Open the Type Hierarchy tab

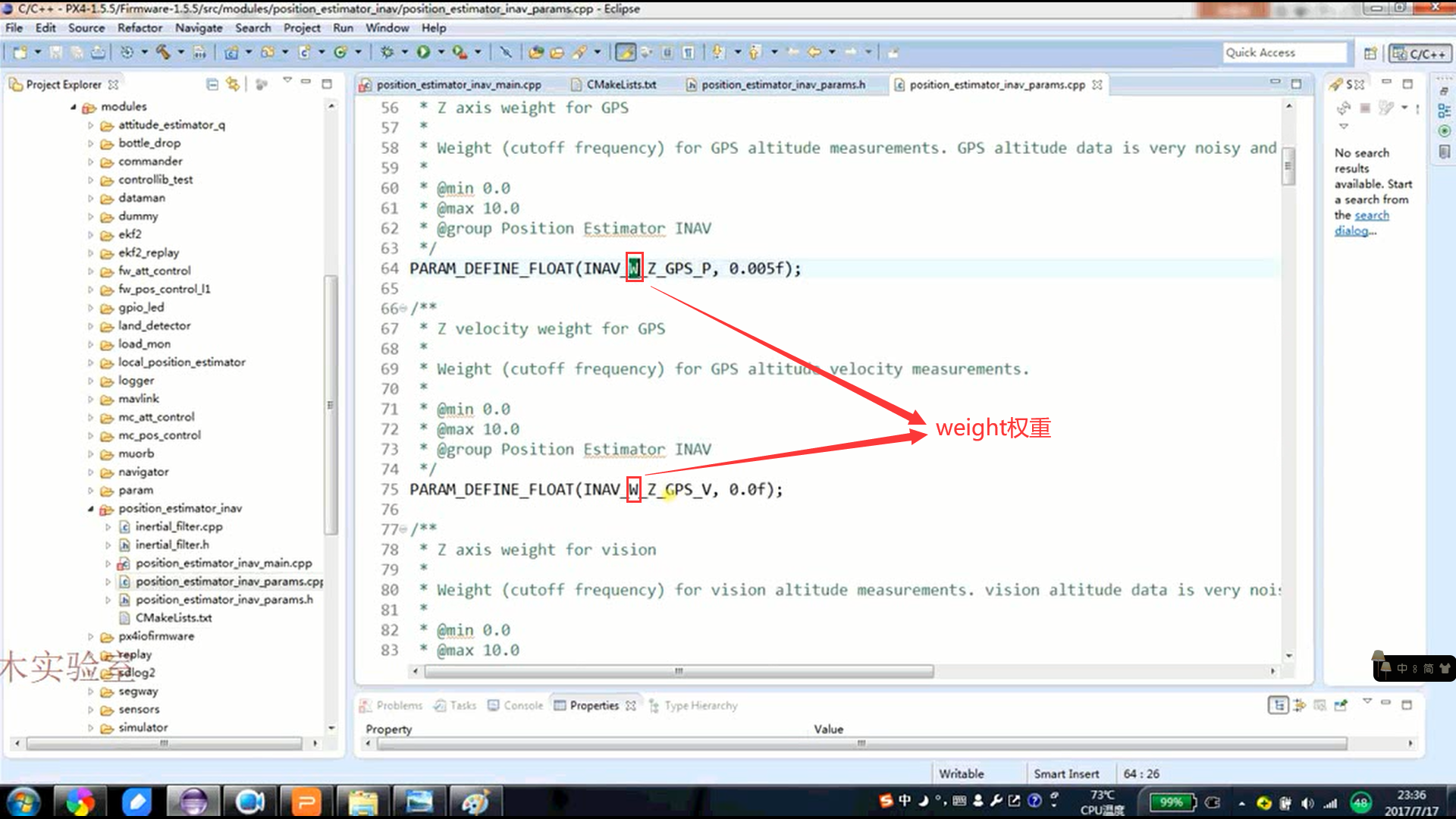(693, 705)
